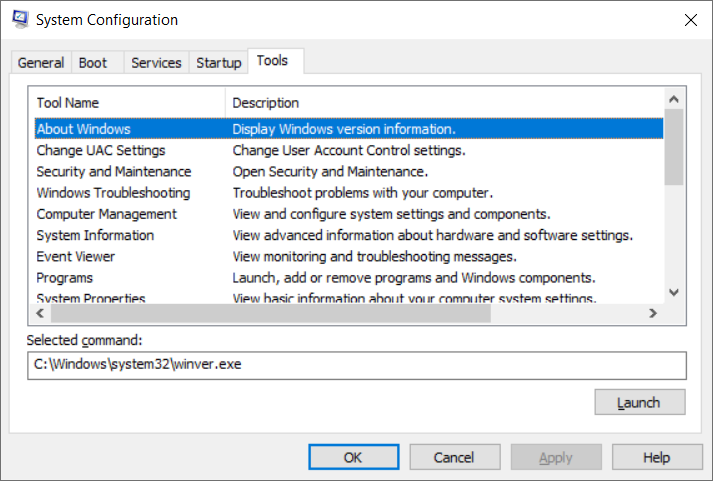Go to the Services tab
The height and width of the screenshot is (481, 713).
pyautogui.click(x=156, y=63)
